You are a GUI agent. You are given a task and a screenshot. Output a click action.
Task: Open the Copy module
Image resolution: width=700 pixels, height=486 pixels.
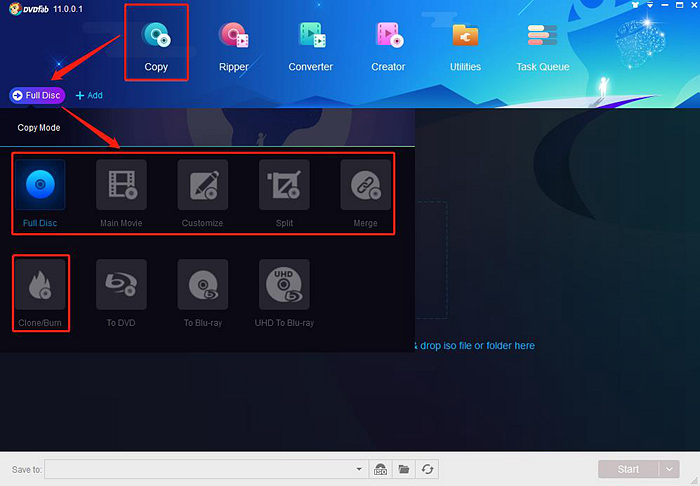click(156, 46)
